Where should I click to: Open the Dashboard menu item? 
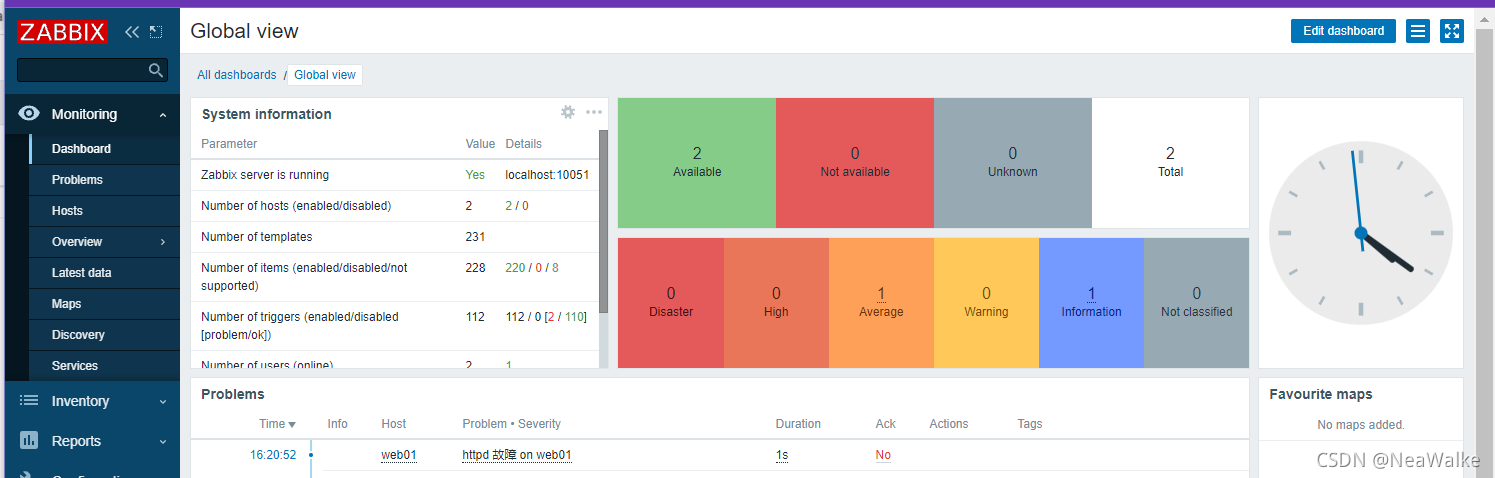tap(105, 149)
